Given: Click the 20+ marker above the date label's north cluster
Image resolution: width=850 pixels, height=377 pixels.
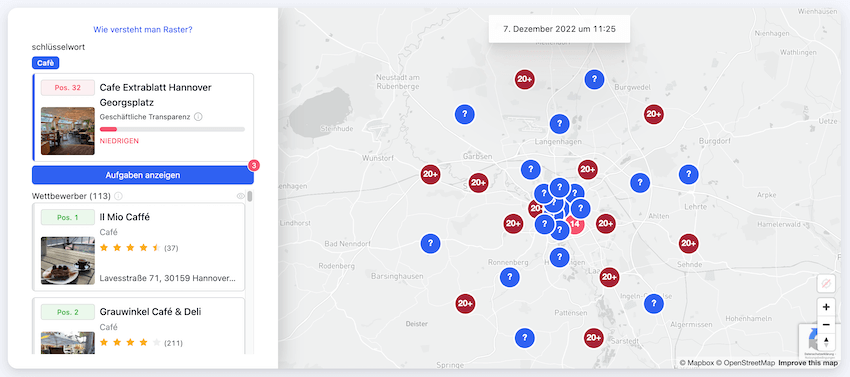Looking at the screenshot, I should pyautogui.click(x=525, y=79).
